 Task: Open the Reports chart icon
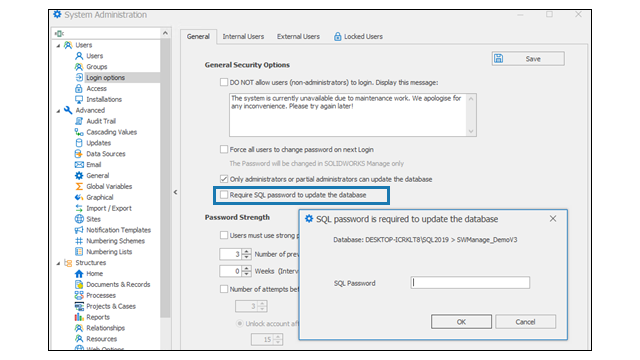point(79,317)
